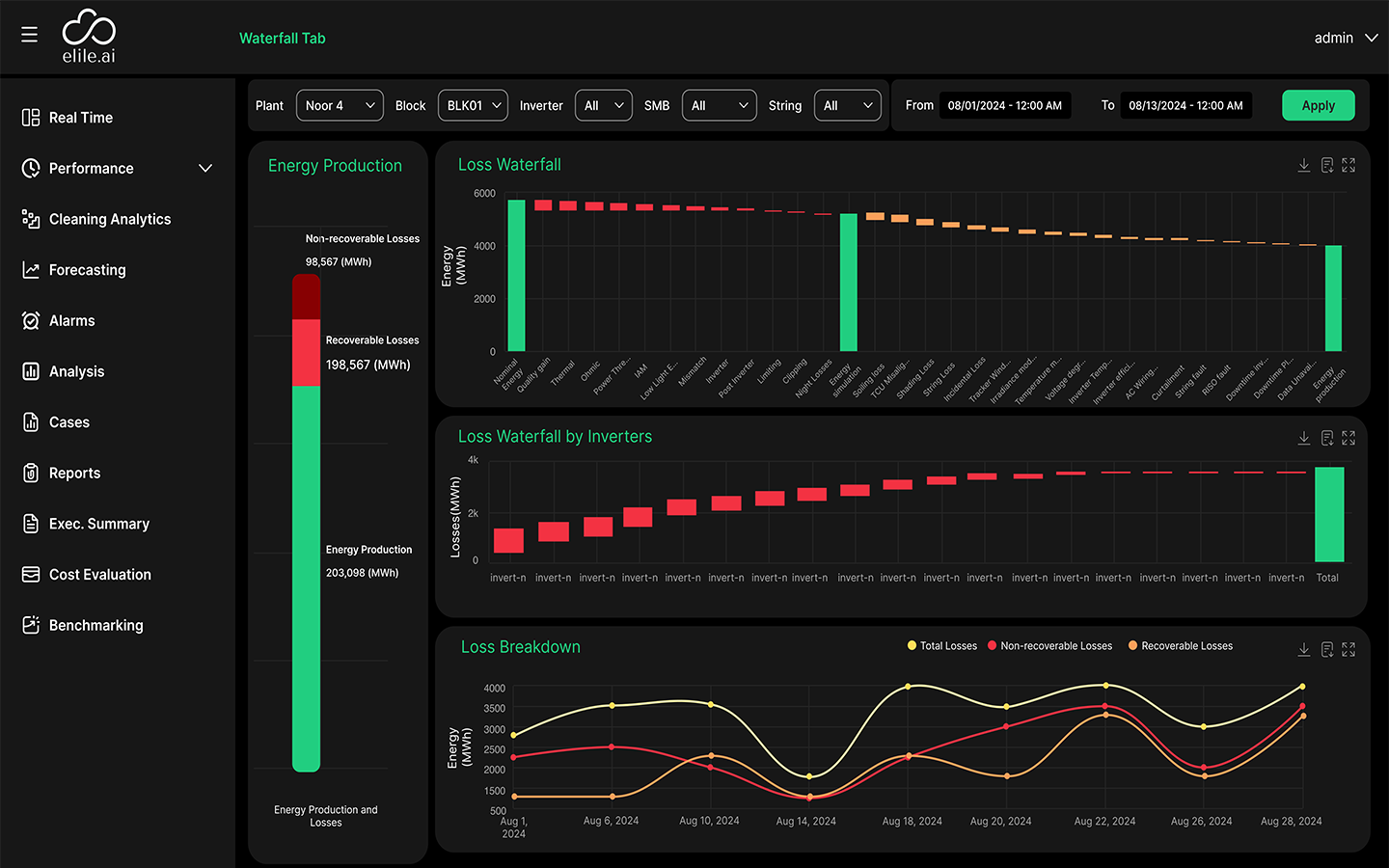Expand the Performance submenu chevron
Image resolution: width=1389 pixels, height=868 pixels.
(x=205, y=168)
